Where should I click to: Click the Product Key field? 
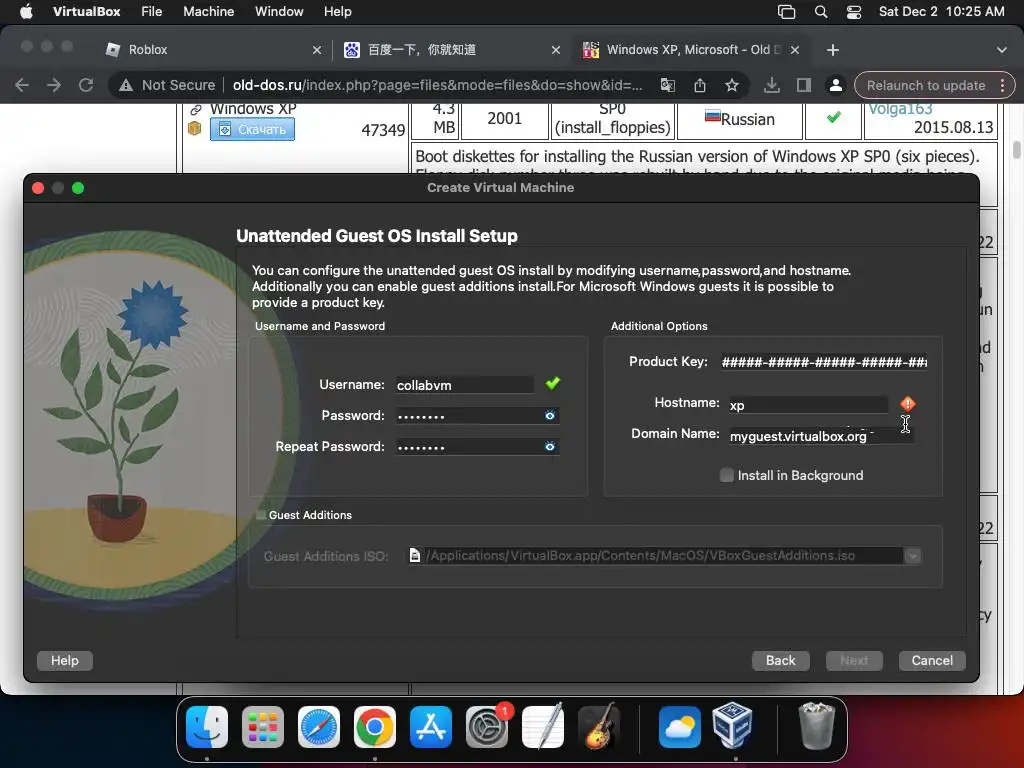824,362
